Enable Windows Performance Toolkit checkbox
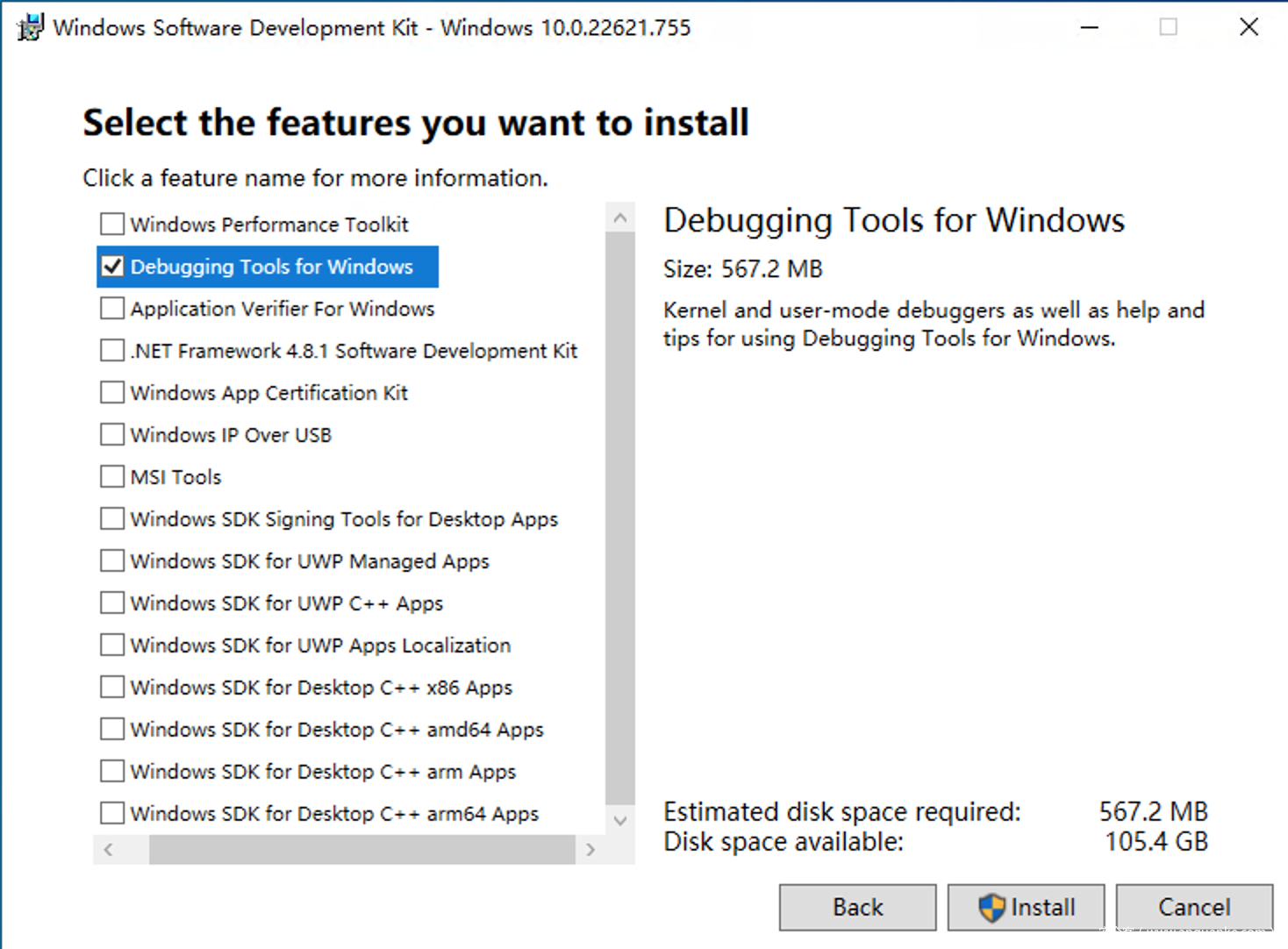The width and height of the screenshot is (1288, 949). pyautogui.click(x=112, y=225)
